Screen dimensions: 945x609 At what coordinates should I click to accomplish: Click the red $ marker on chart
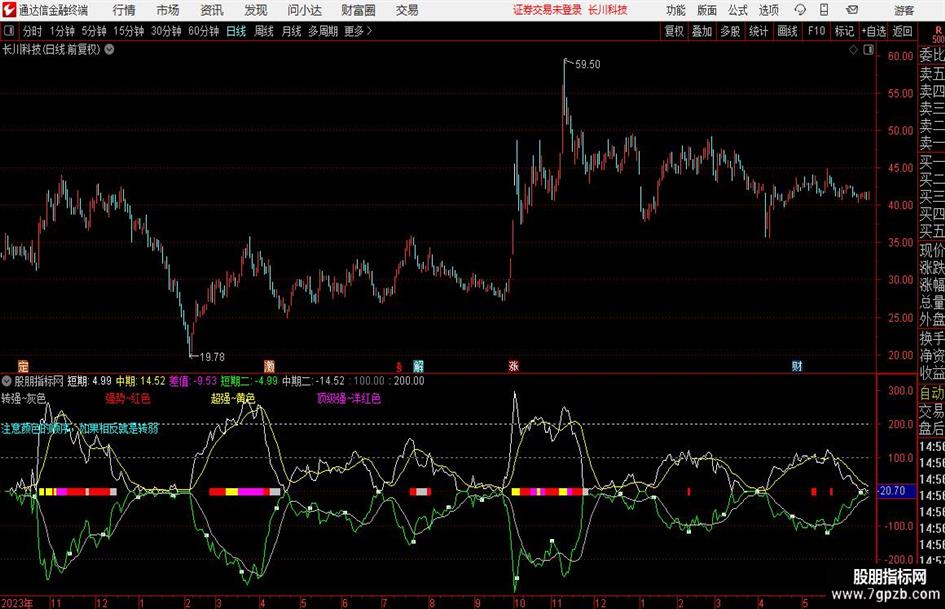pos(398,367)
